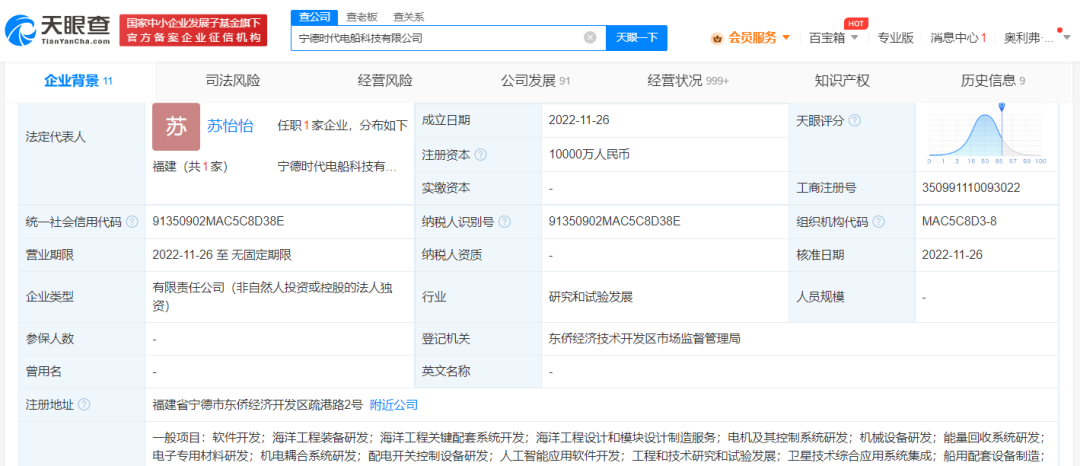Click the crown icon beside 会员服务
The width and height of the screenshot is (1080, 466).
pyautogui.click(x=717, y=38)
